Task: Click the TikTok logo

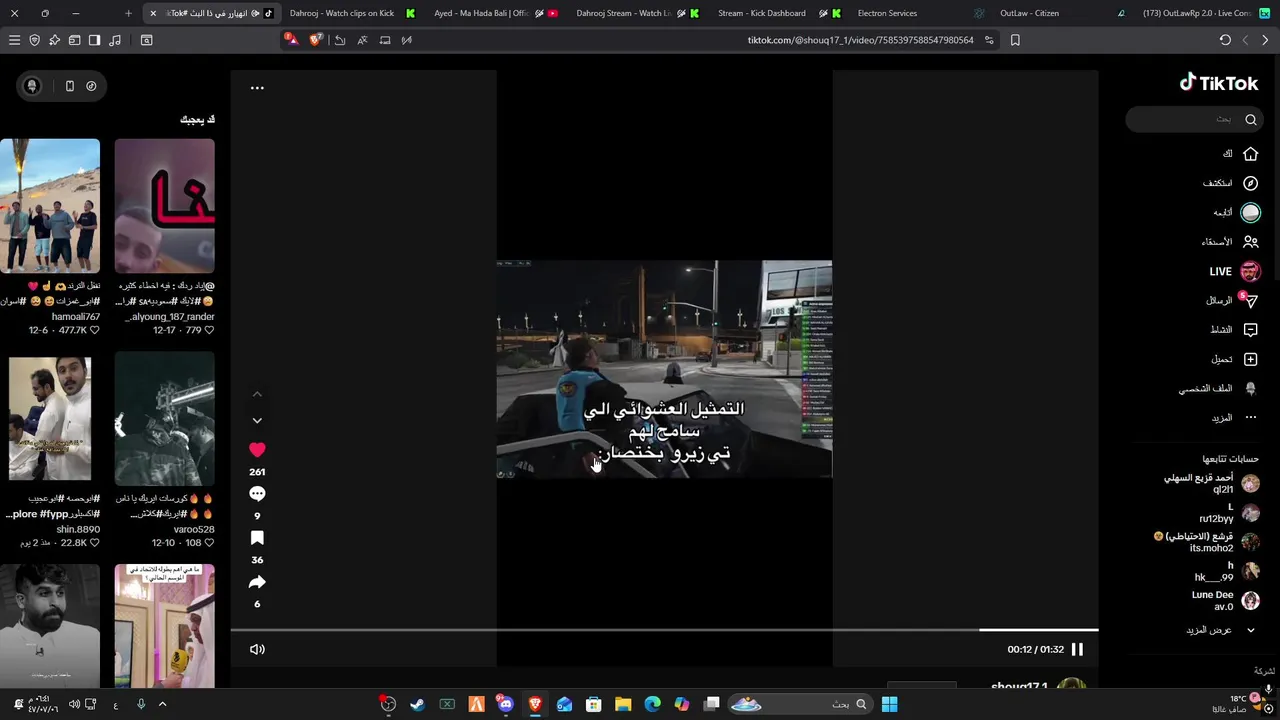Action: 1218,83
